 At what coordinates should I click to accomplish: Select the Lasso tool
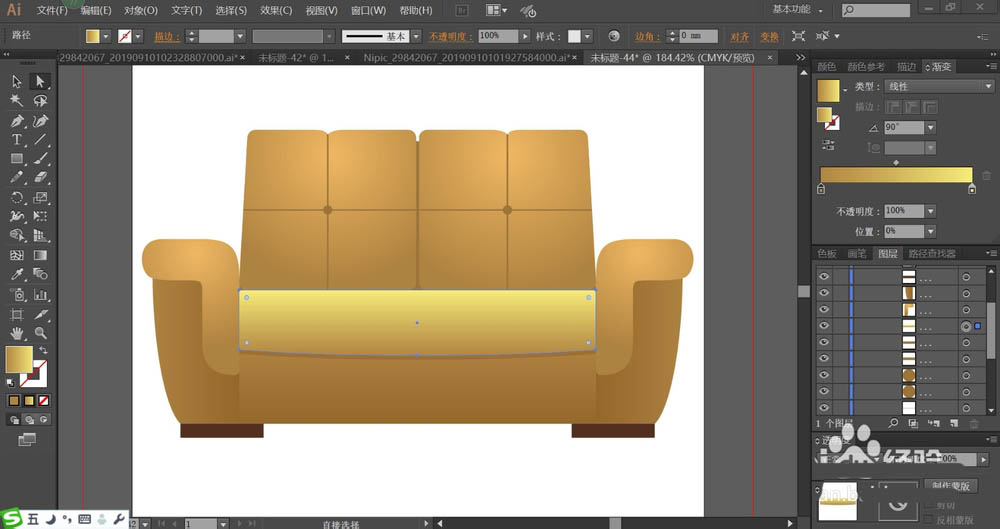(40, 100)
